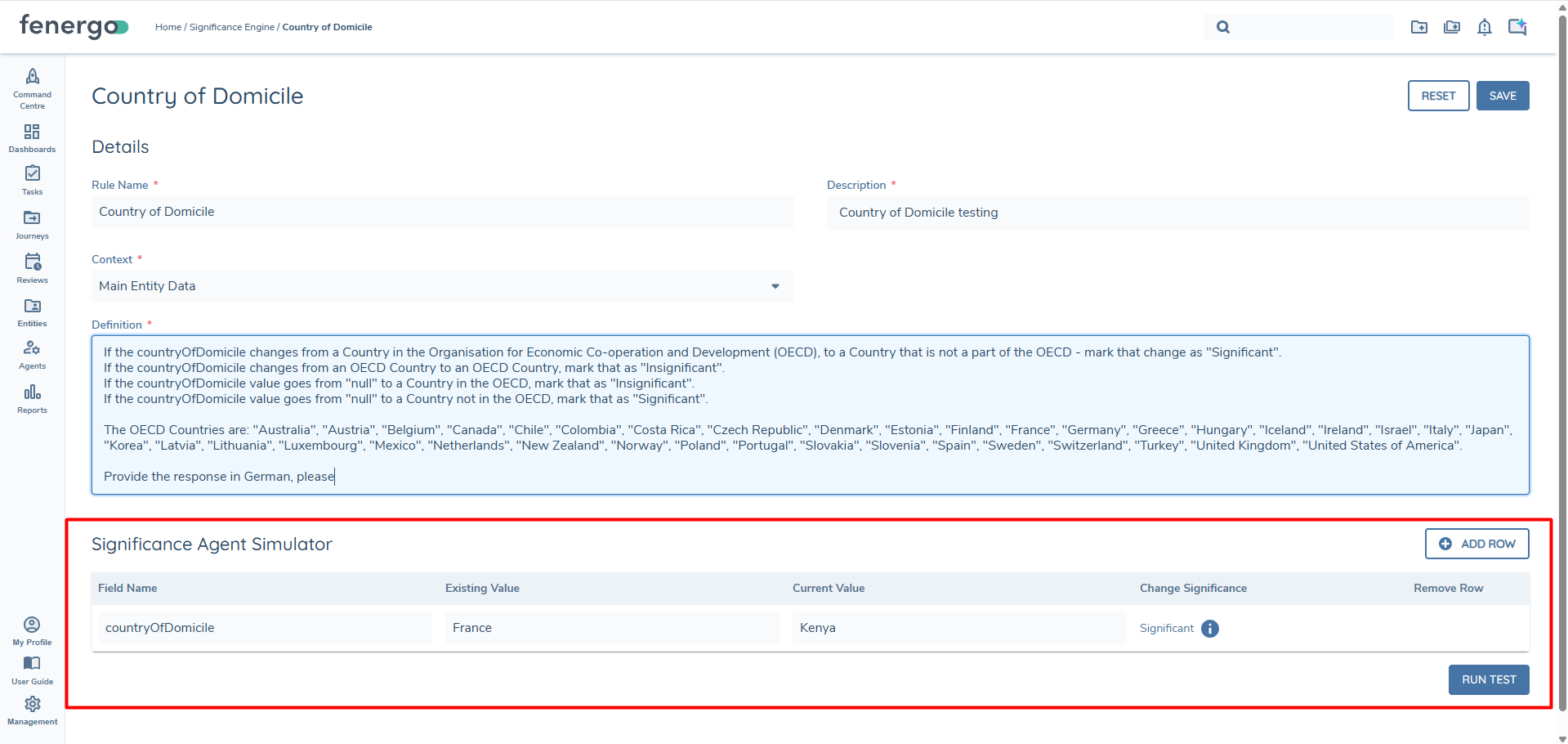Click the Home breadcrumb link
The image size is (1568, 744).
[x=168, y=27]
